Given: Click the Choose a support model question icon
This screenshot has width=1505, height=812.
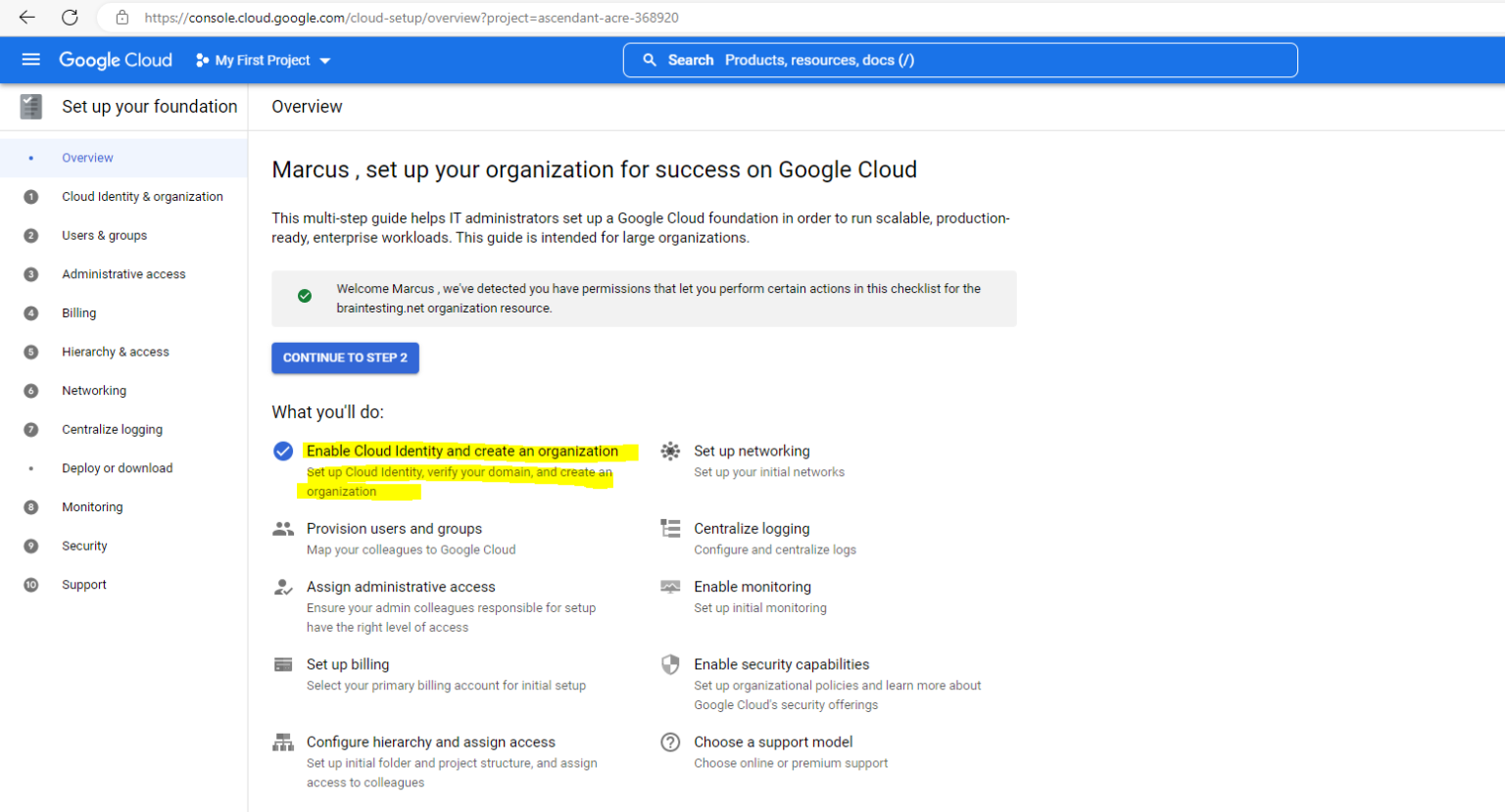Looking at the screenshot, I should tap(670, 742).
